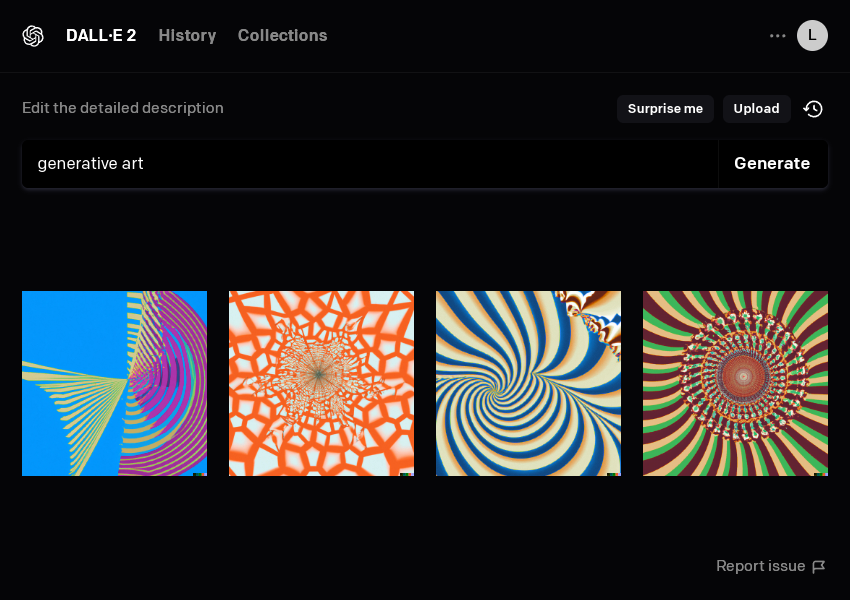The height and width of the screenshot is (600, 850).
Task: Click the Upload button
Action: click(x=756, y=109)
